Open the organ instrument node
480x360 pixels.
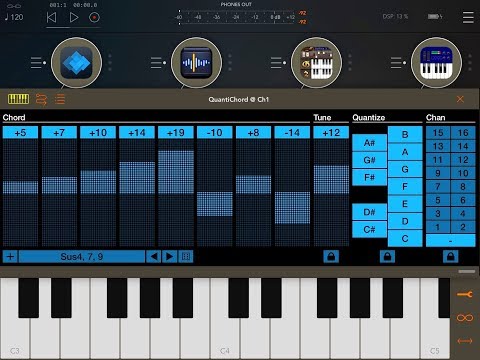point(316,63)
